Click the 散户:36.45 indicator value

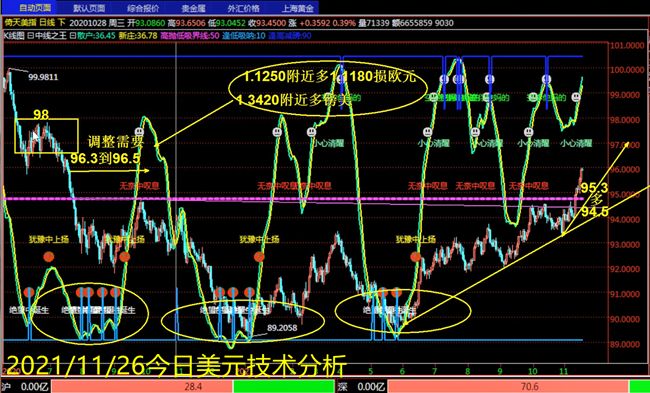coord(96,36)
